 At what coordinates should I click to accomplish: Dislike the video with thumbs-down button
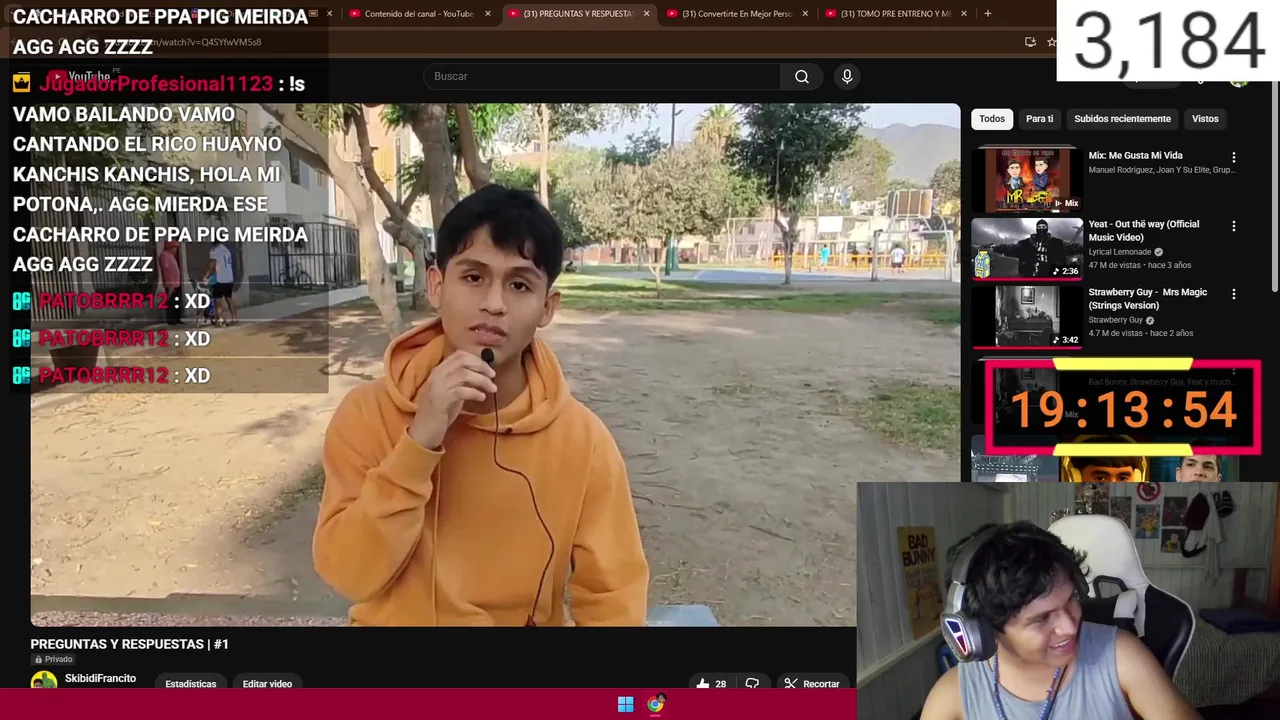[x=752, y=684]
